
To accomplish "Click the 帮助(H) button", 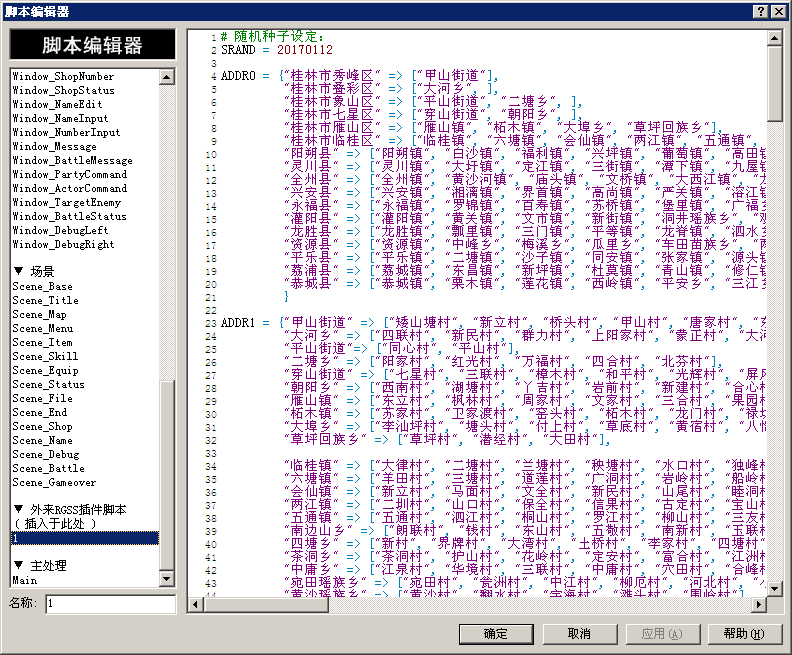I will 745,634.
